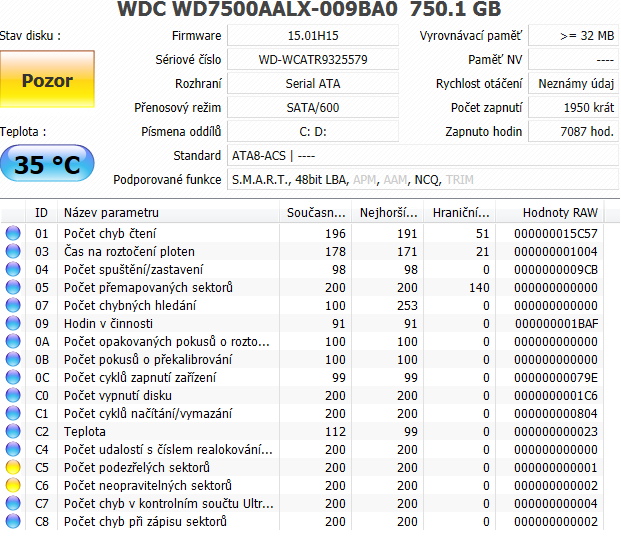Viewport: 621px width, 540px height.
Task: Click the serial number field WD-WCATR9325579
Action: click(x=313, y=59)
